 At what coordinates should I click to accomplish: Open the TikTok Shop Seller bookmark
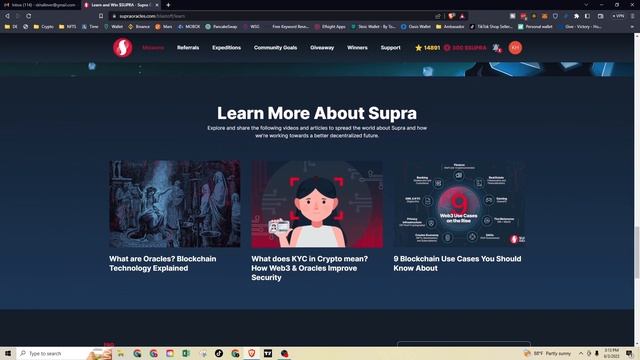point(491,27)
